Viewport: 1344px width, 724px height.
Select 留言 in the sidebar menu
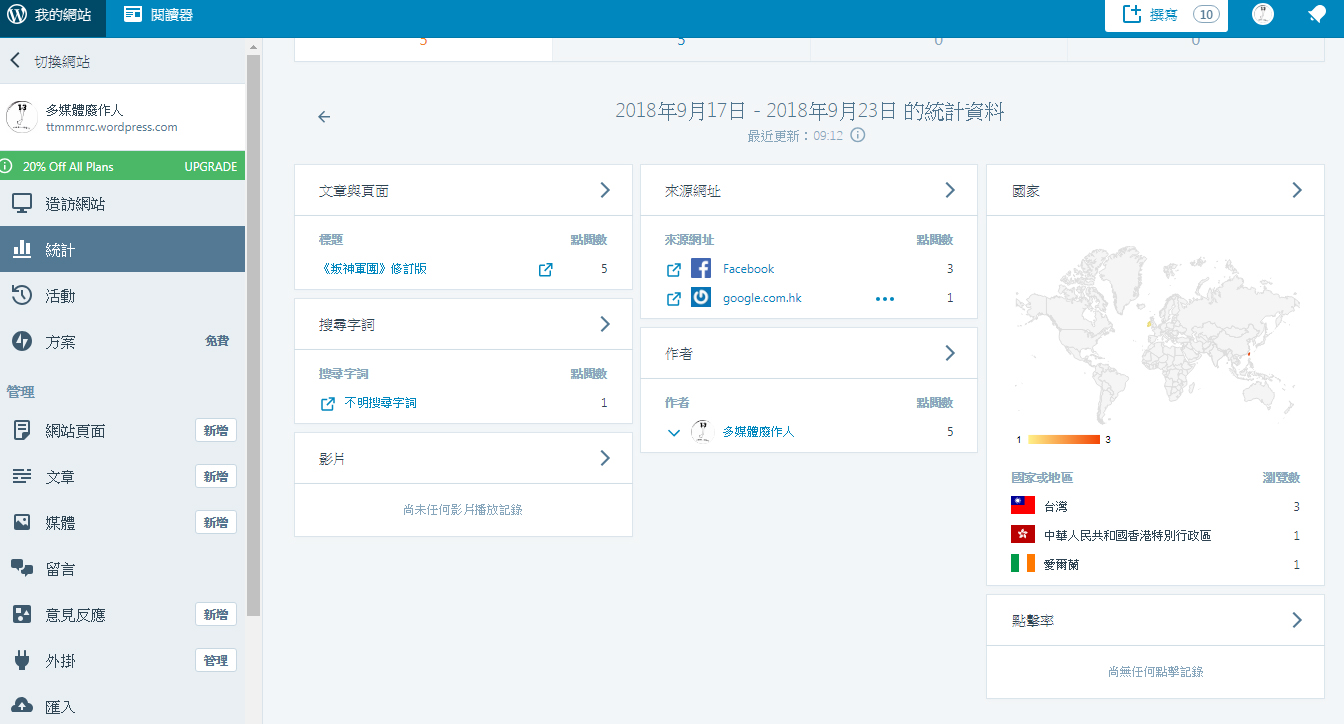60,569
